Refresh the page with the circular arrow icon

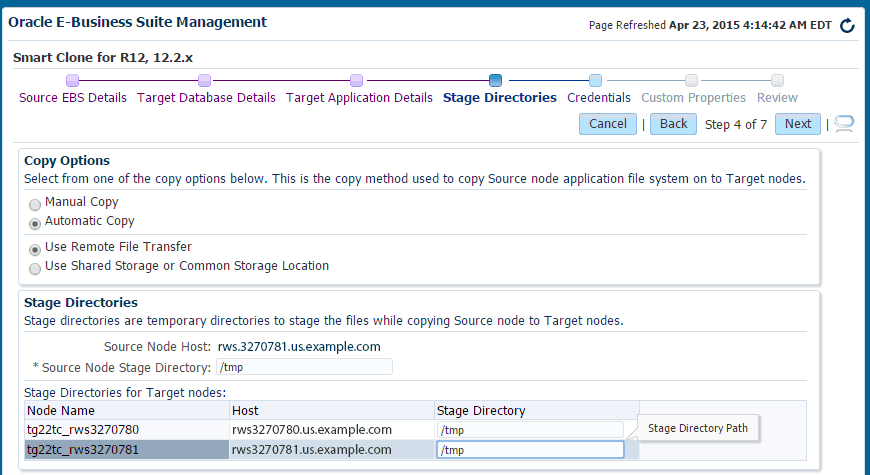[x=847, y=26]
